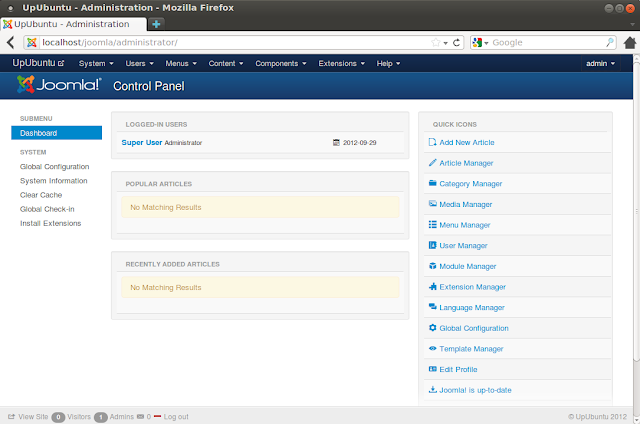Open the bookmark star dropdown arrow
Image resolution: width=640 pixels, height=424 pixels.
[x=445, y=43]
